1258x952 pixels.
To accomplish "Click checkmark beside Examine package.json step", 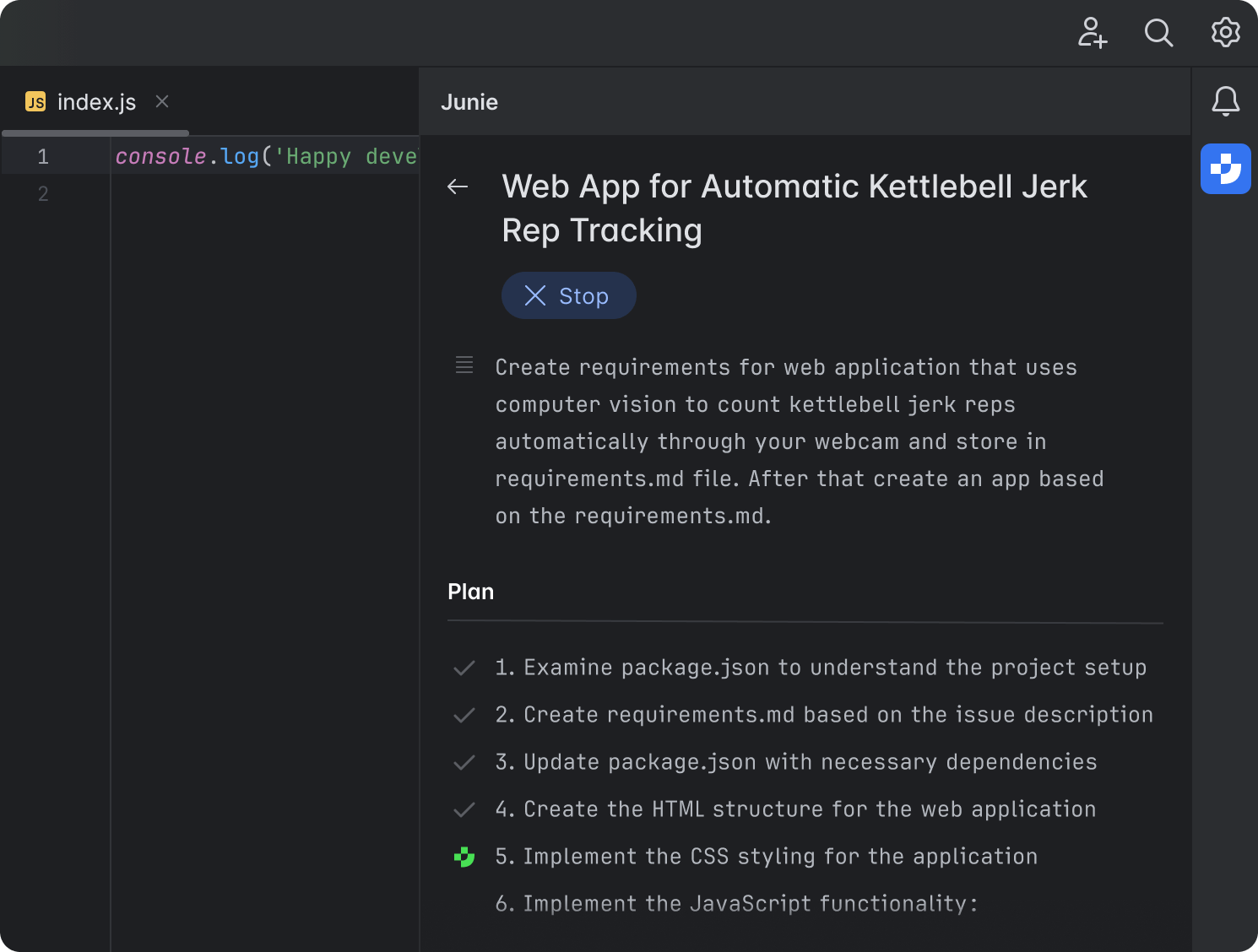I will pyautogui.click(x=464, y=668).
